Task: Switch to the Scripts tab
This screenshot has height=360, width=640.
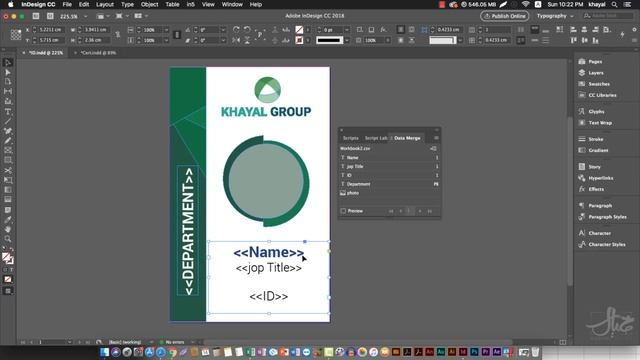Action: (x=350, y=138)
